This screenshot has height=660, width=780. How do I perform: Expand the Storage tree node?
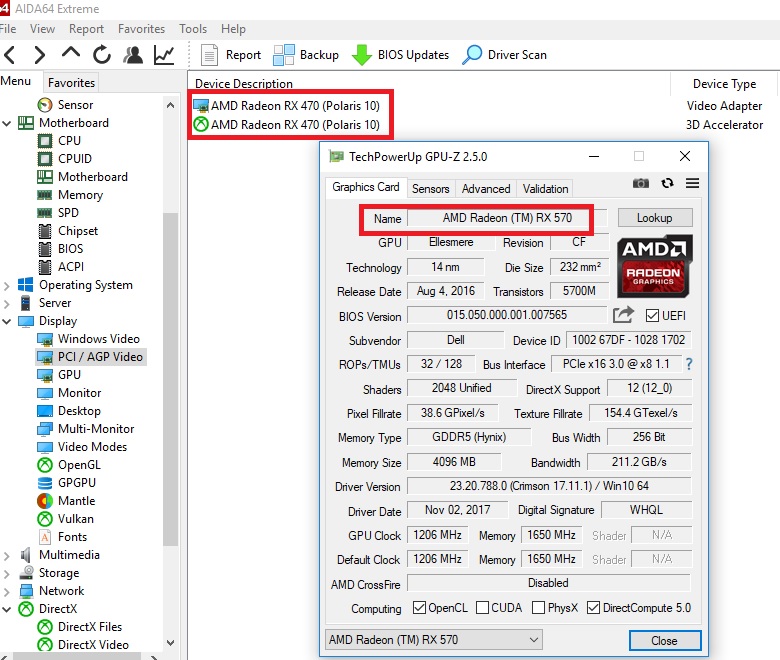[6, 573]
